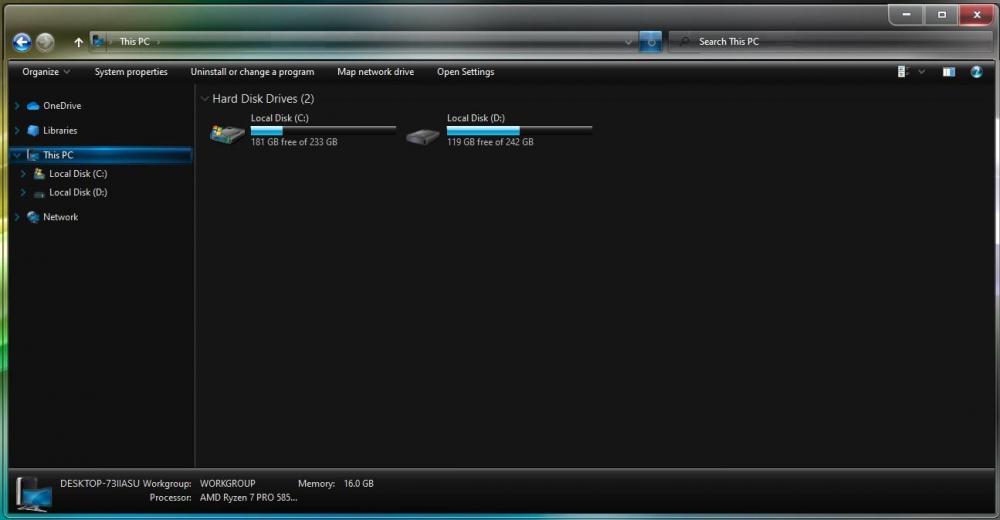Click the Back navigation arrow
The width and height of the screenshot is (1000, 520).
click(22, 42)
